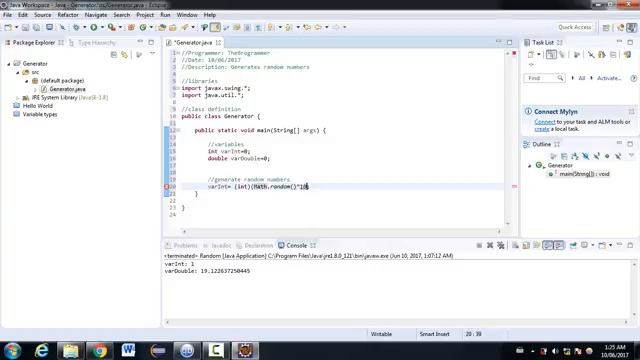Toggle Scroll Lock in Console toolbar
This screenshot has height=360, width=640.
[x=526, y=245]
